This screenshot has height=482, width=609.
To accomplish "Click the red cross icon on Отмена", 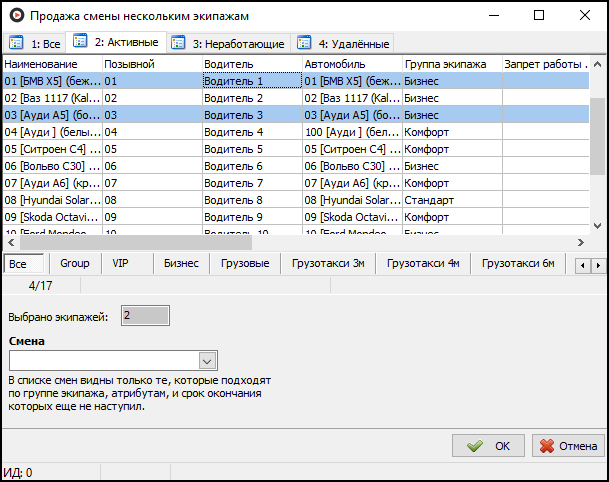I will point(547,446).
